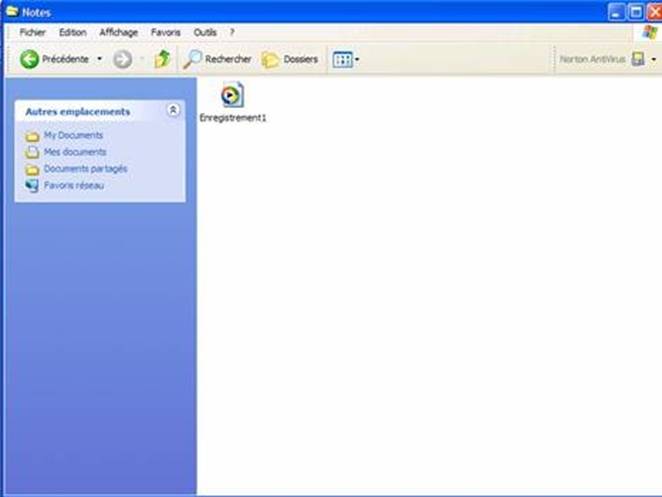Expand the views dropdown arrow
The width and height of the screenshot is (662, 497).
coord(357,60)
